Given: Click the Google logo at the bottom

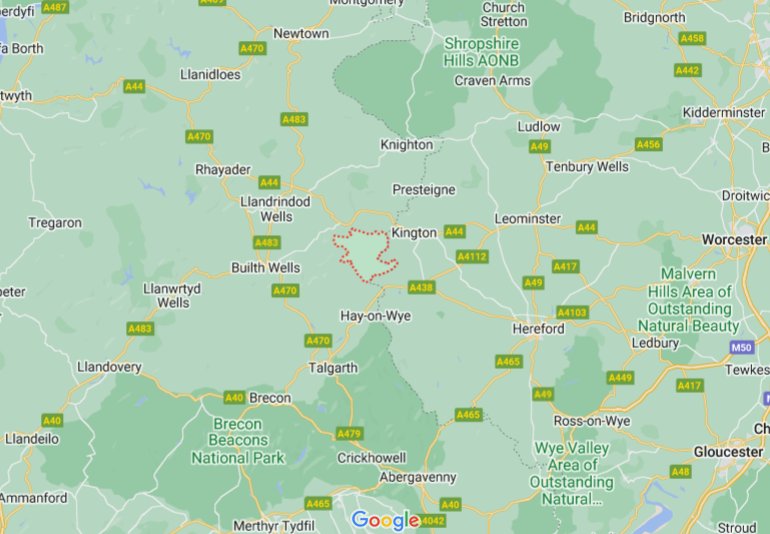Looking at the screenshot, I should [385, 520].
